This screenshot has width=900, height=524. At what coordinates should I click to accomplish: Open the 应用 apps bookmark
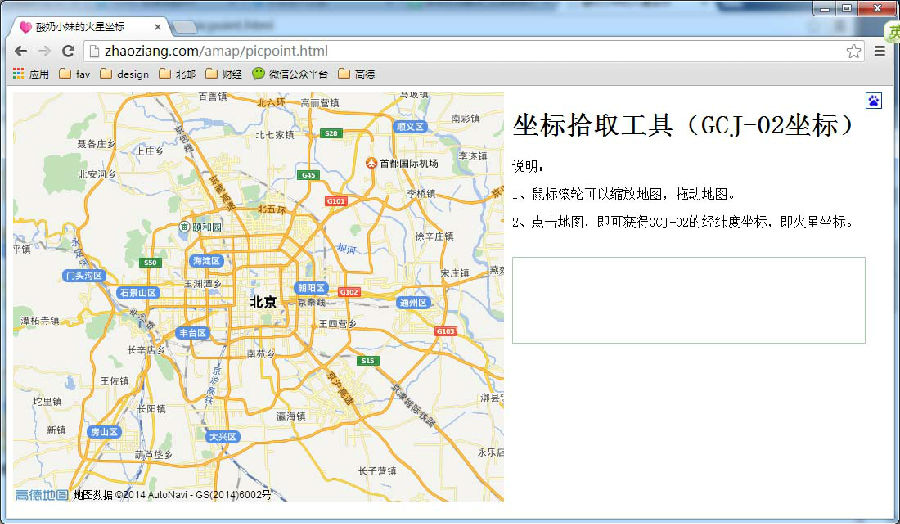tap(31, 74)
